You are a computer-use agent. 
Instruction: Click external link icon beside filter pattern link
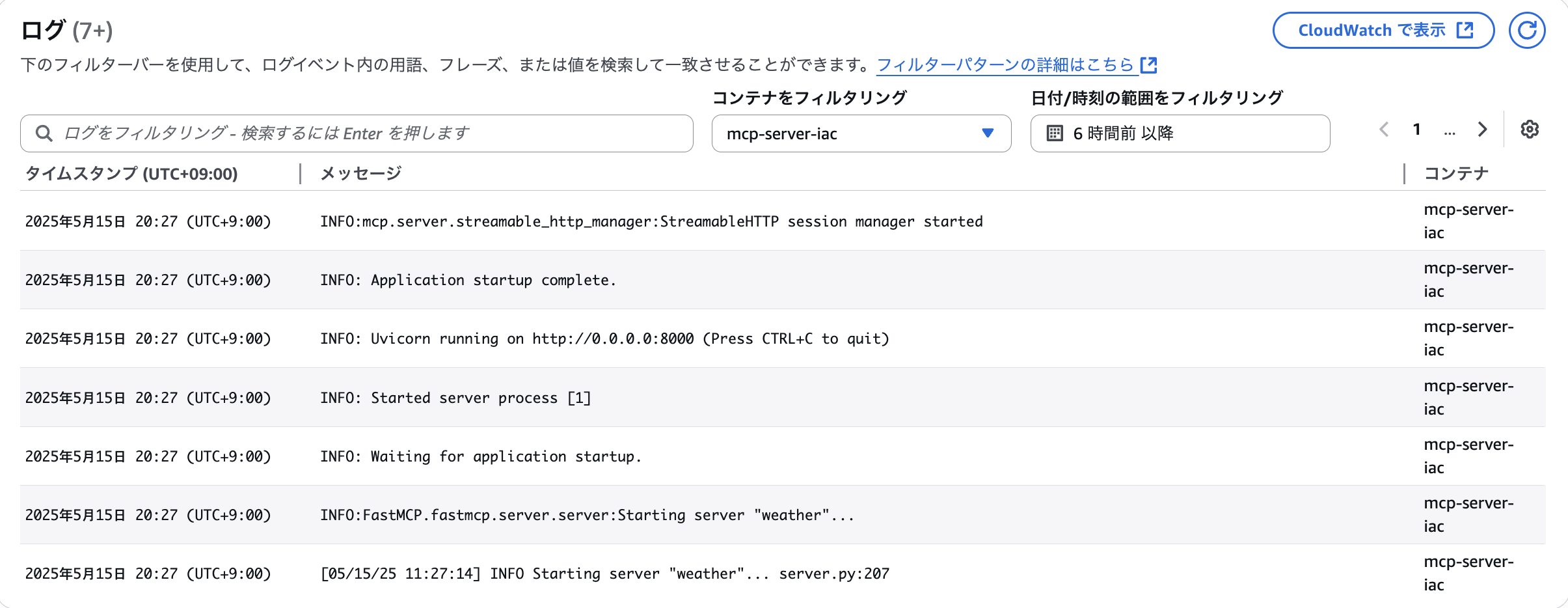pyautogui.click(x=1150, y=64)
